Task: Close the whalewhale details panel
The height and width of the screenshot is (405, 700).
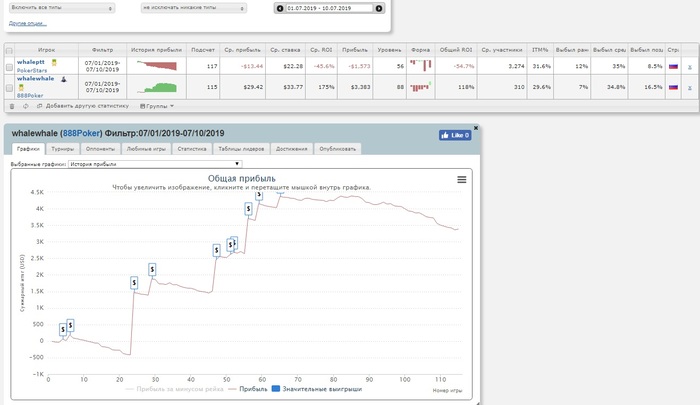Action: click(x=476, y=128)
